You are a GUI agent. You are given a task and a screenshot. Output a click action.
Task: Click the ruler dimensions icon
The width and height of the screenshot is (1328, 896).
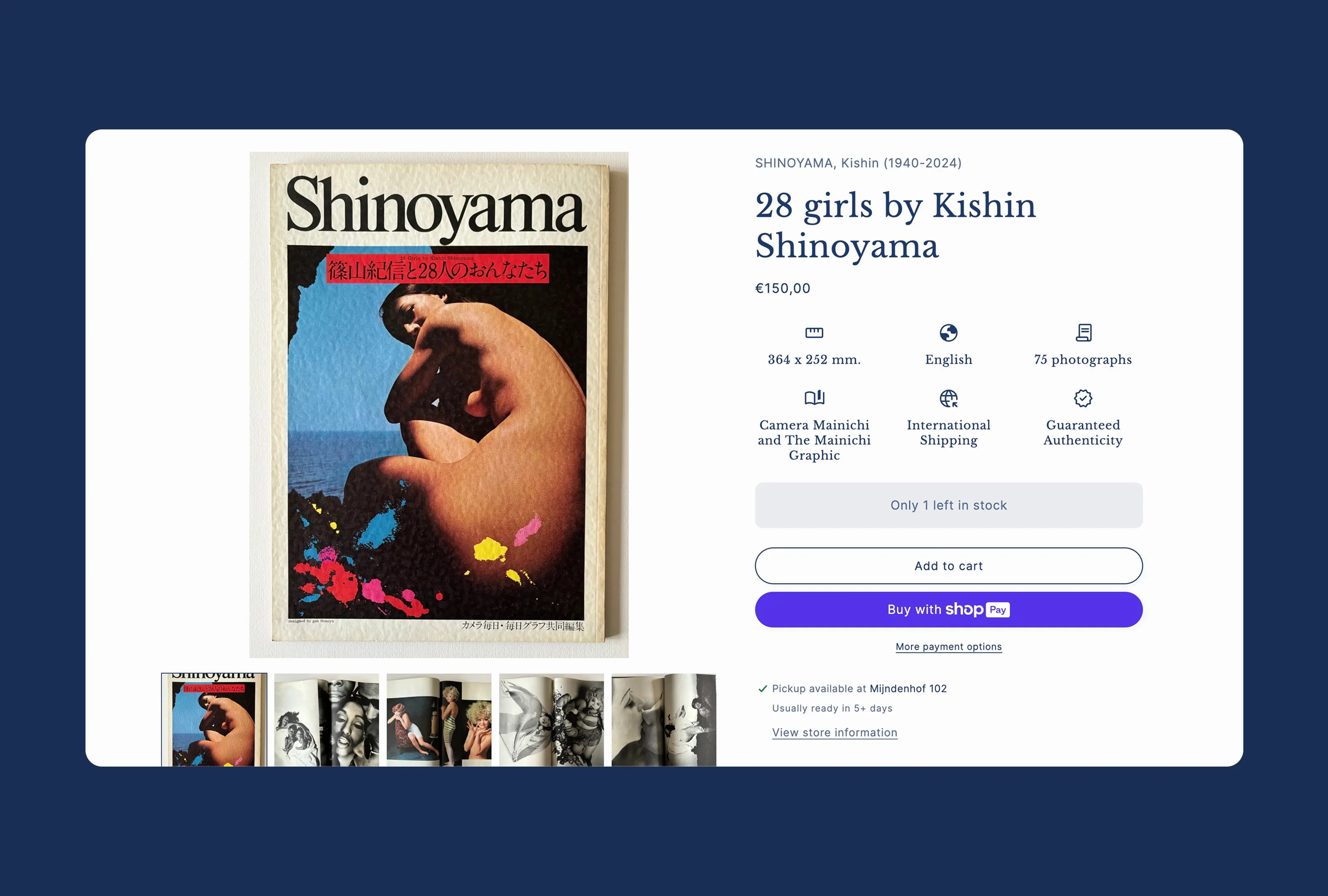click(814, 332)
